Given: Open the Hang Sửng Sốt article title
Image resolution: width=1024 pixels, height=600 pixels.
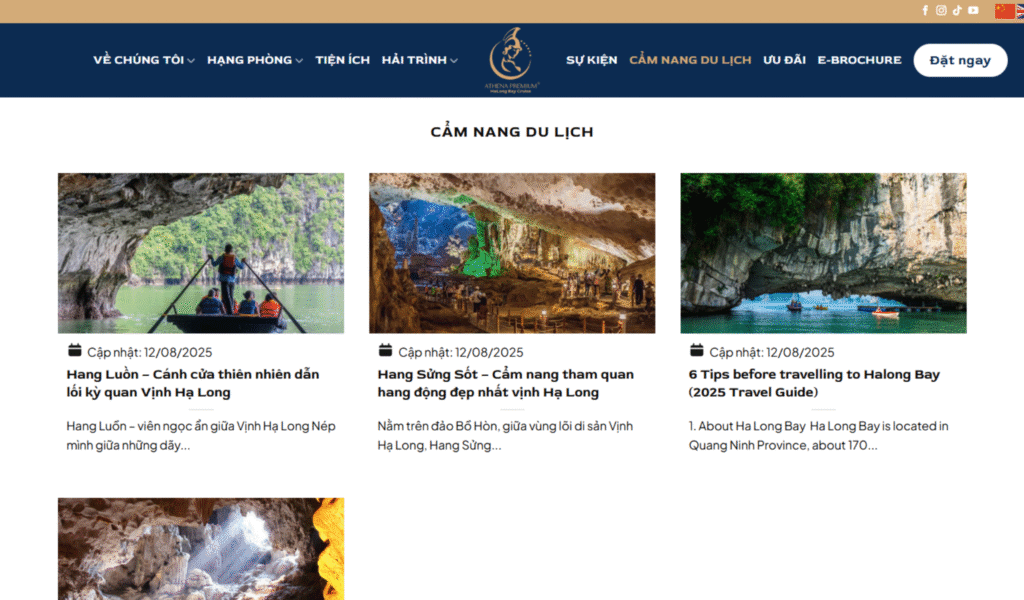Looking at the screenshot, I should click(x=505, y=383).
